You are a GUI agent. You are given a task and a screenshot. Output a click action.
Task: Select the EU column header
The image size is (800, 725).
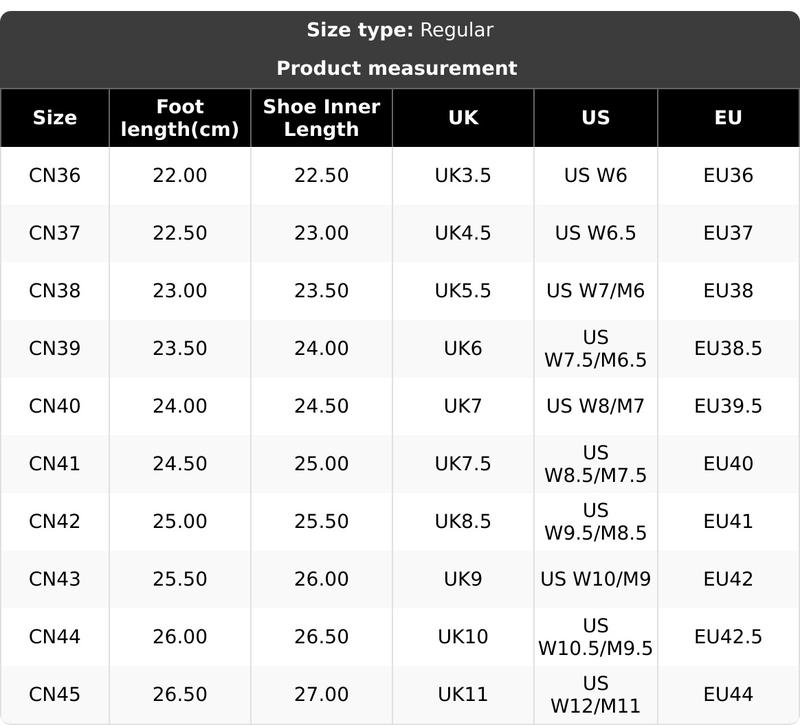728,118
